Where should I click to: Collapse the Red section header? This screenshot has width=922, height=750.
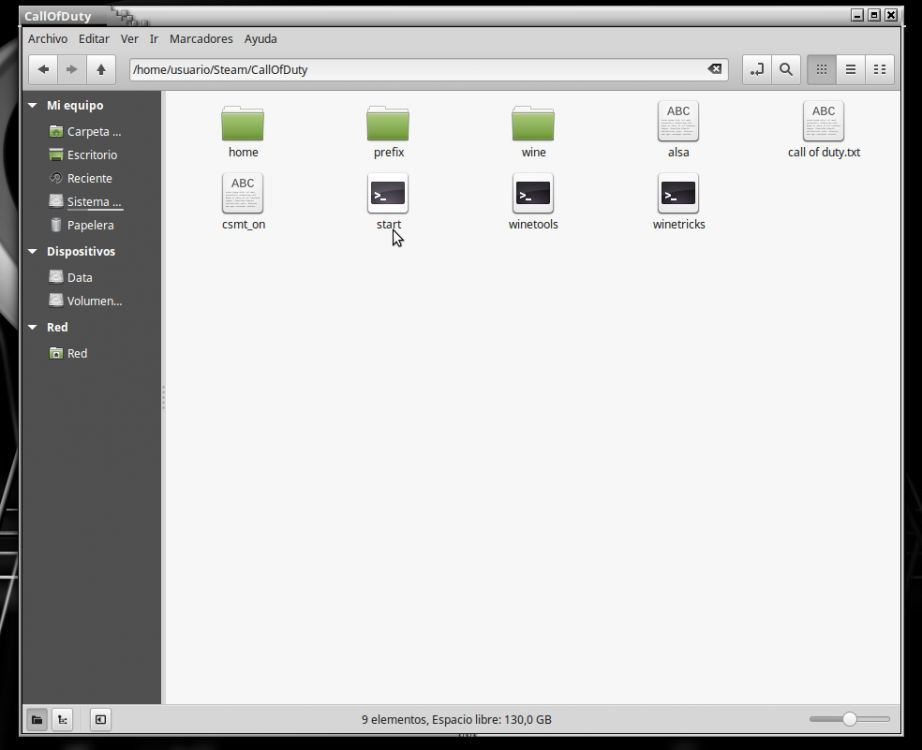tap(32, 327)
